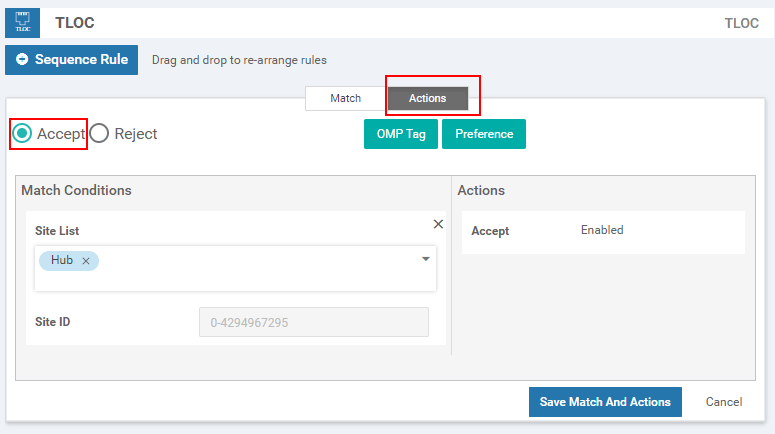Screen dimensions: 775x434
Task: Click the TLOC label at top right
Action: click(741, 23)
